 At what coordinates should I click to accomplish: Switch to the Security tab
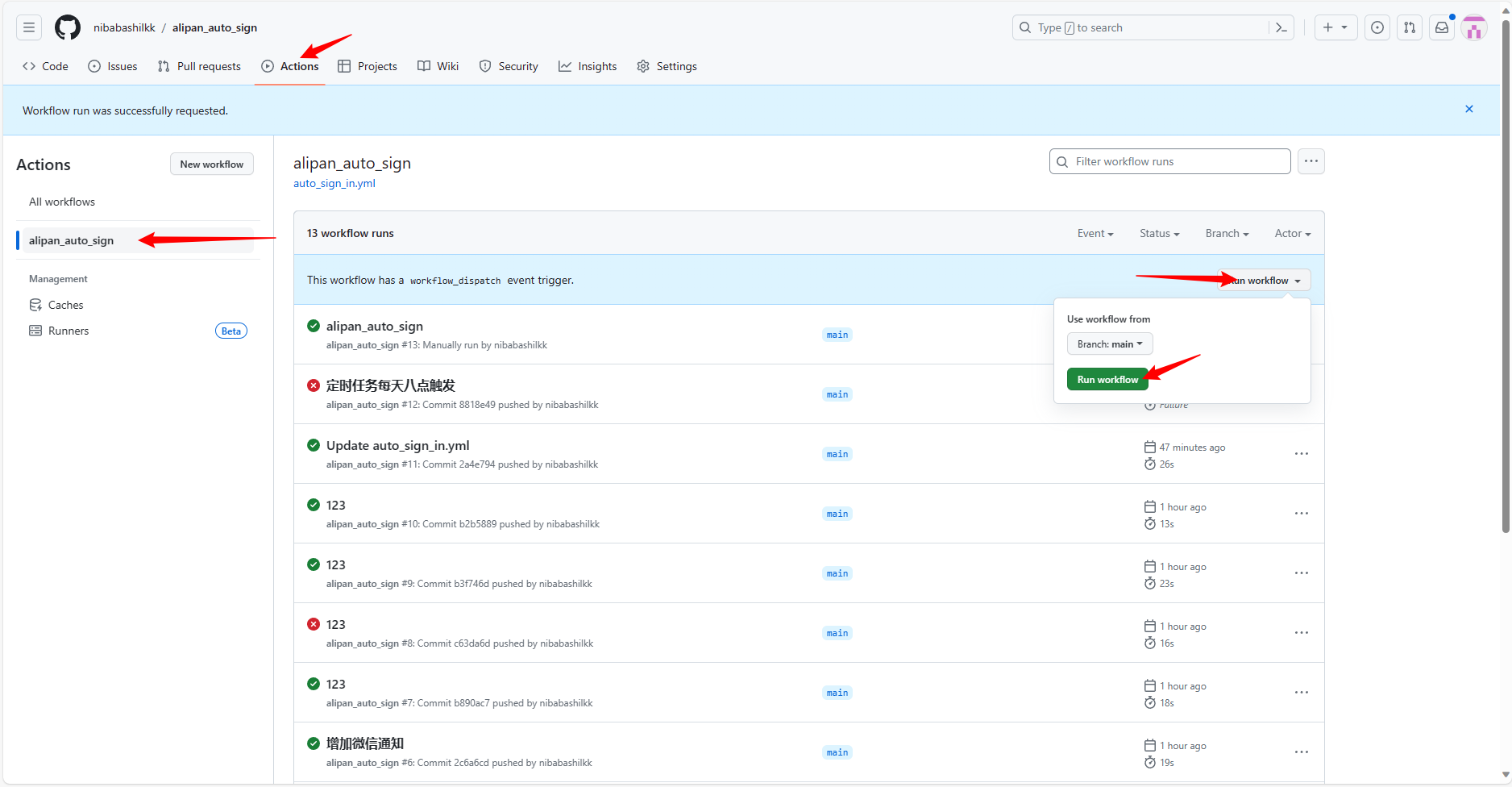tap(509, 66)
